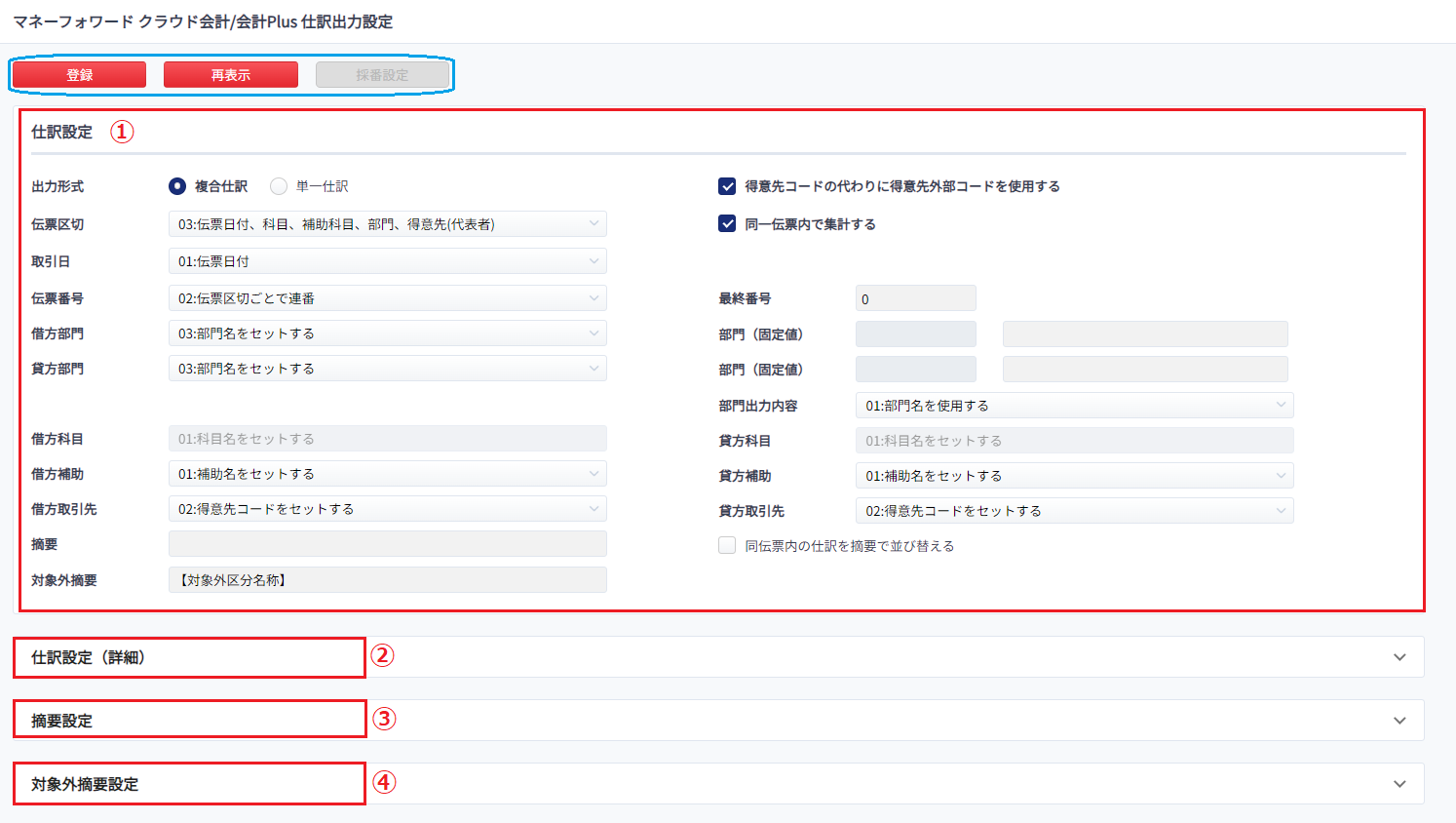Screen dimensions: 1456x823
Task: Expand the 仕訳設定(詳細) section
Action: coord(718,657)
